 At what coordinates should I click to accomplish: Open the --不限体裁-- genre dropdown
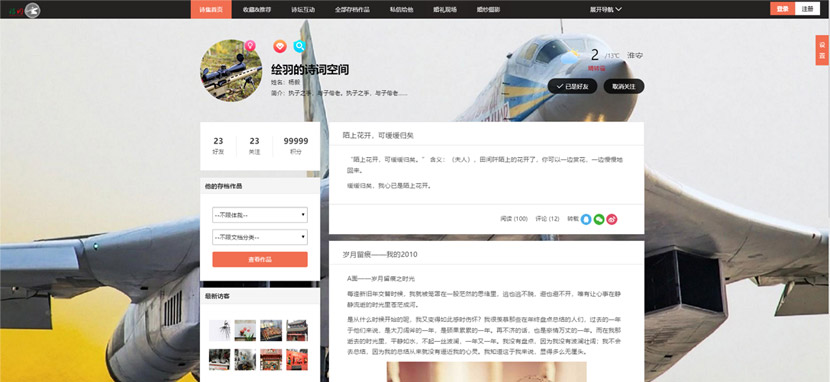tap(260, 215)
